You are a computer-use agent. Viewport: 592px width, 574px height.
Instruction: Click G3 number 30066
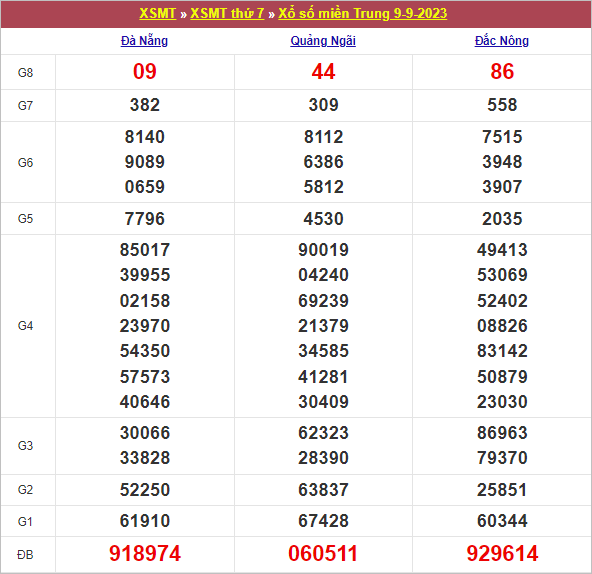coord(145,432)
